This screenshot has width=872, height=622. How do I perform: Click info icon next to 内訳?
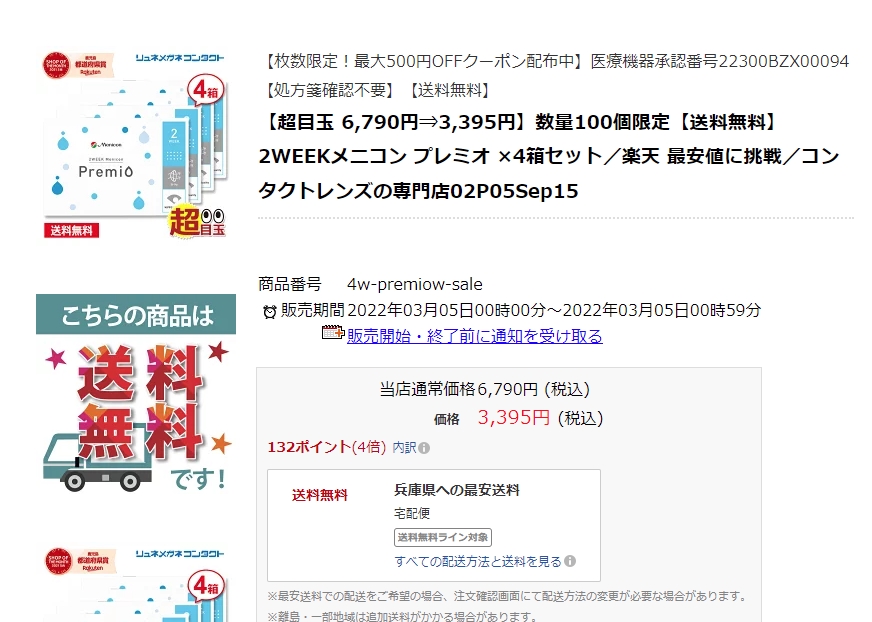point(424,448)
